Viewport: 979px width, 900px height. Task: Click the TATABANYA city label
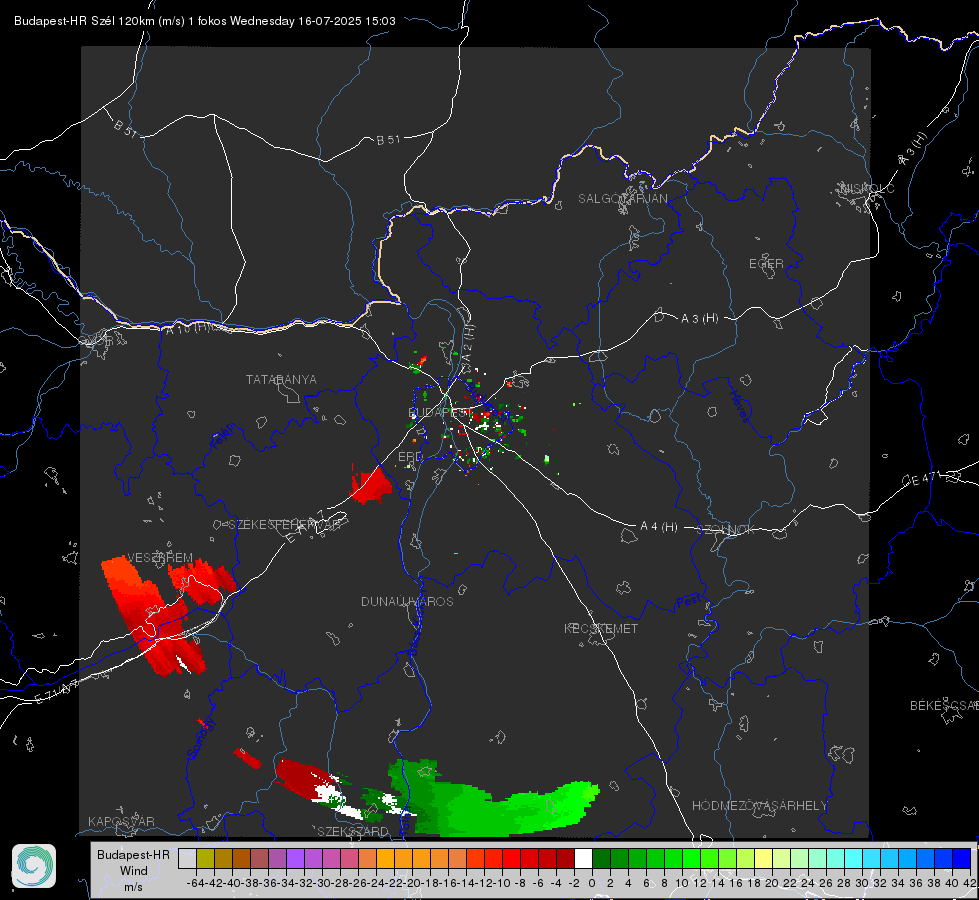click(281, 380)
